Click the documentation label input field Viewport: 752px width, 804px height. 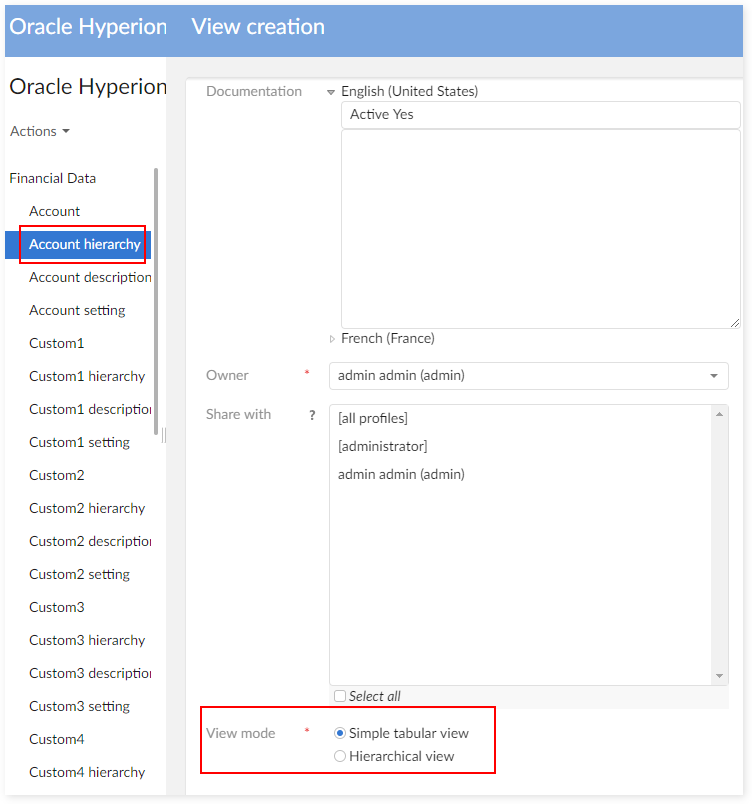coord(540,115)
